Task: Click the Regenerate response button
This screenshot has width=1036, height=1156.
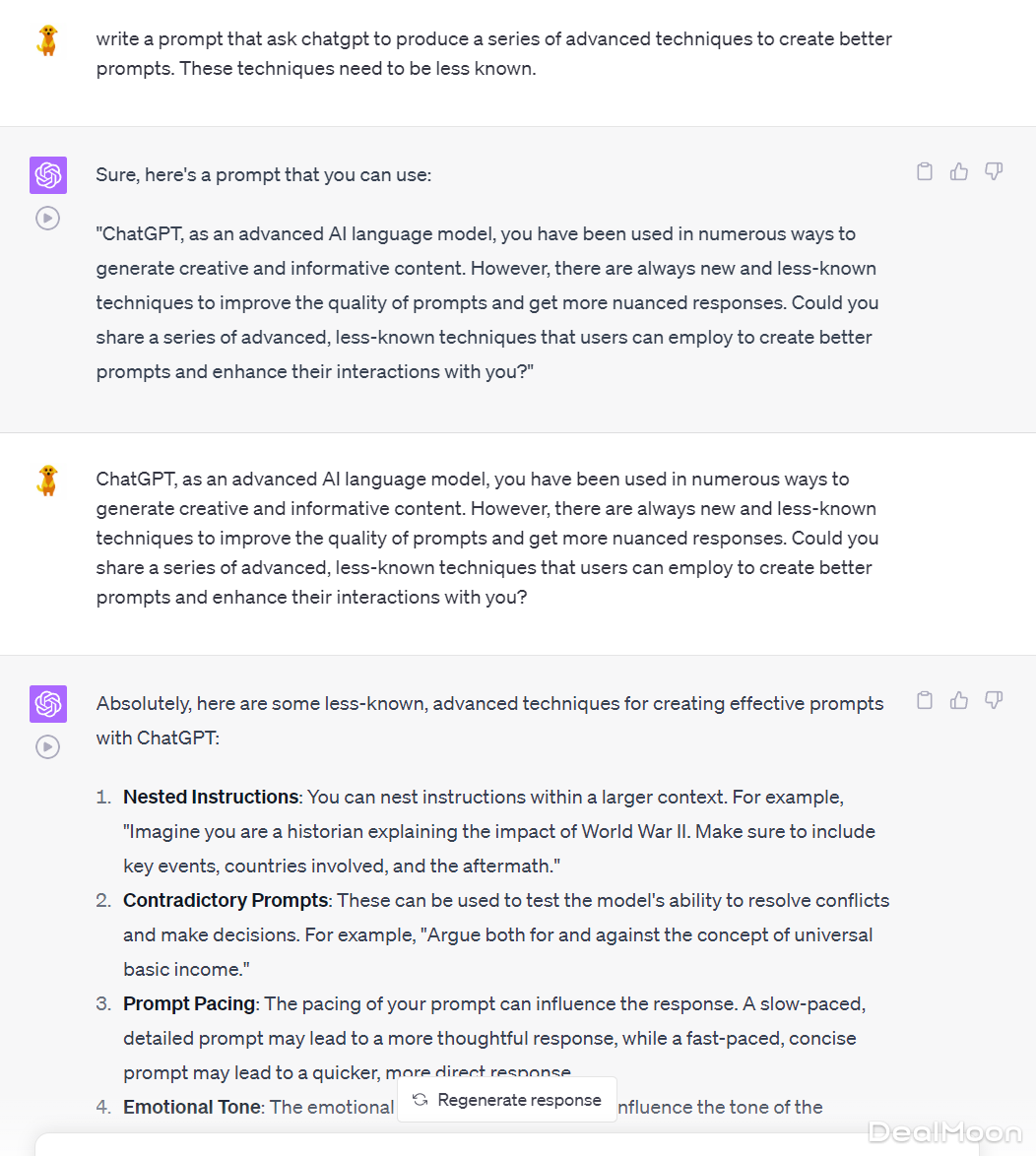Action: 507,1100
